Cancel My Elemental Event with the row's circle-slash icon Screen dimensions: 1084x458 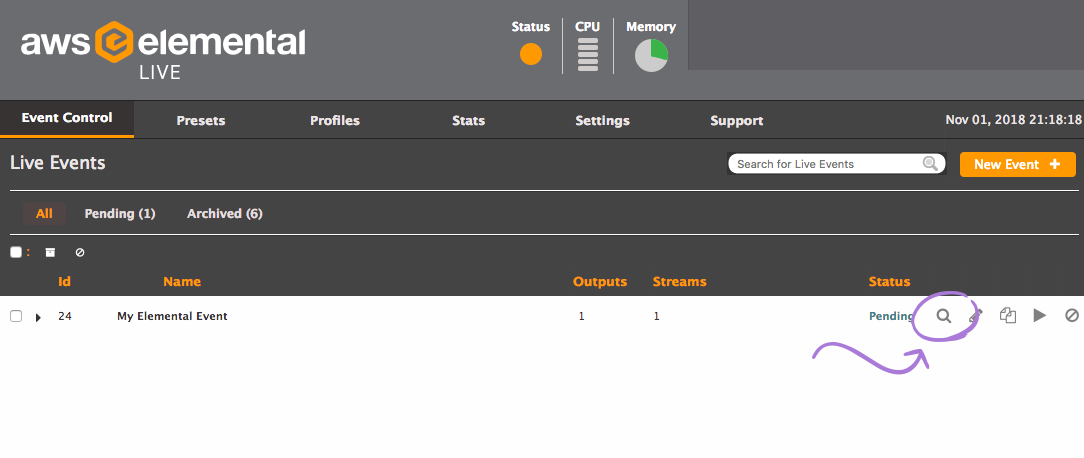pos(1072,316)
